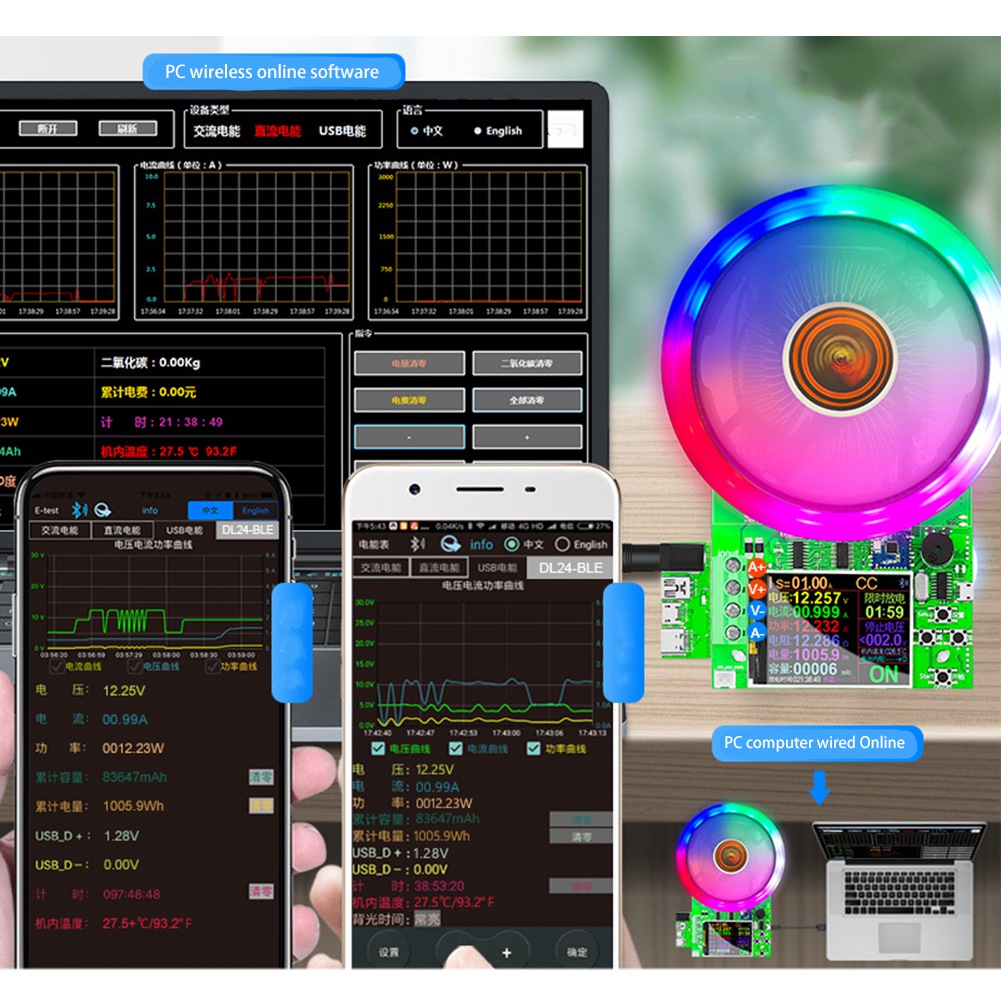This screenshot has width=1001, height=1001.
Task: Switch to the DL24-BLE tab on the white phone
Action: pyautogui.click(x=570, y=567)
